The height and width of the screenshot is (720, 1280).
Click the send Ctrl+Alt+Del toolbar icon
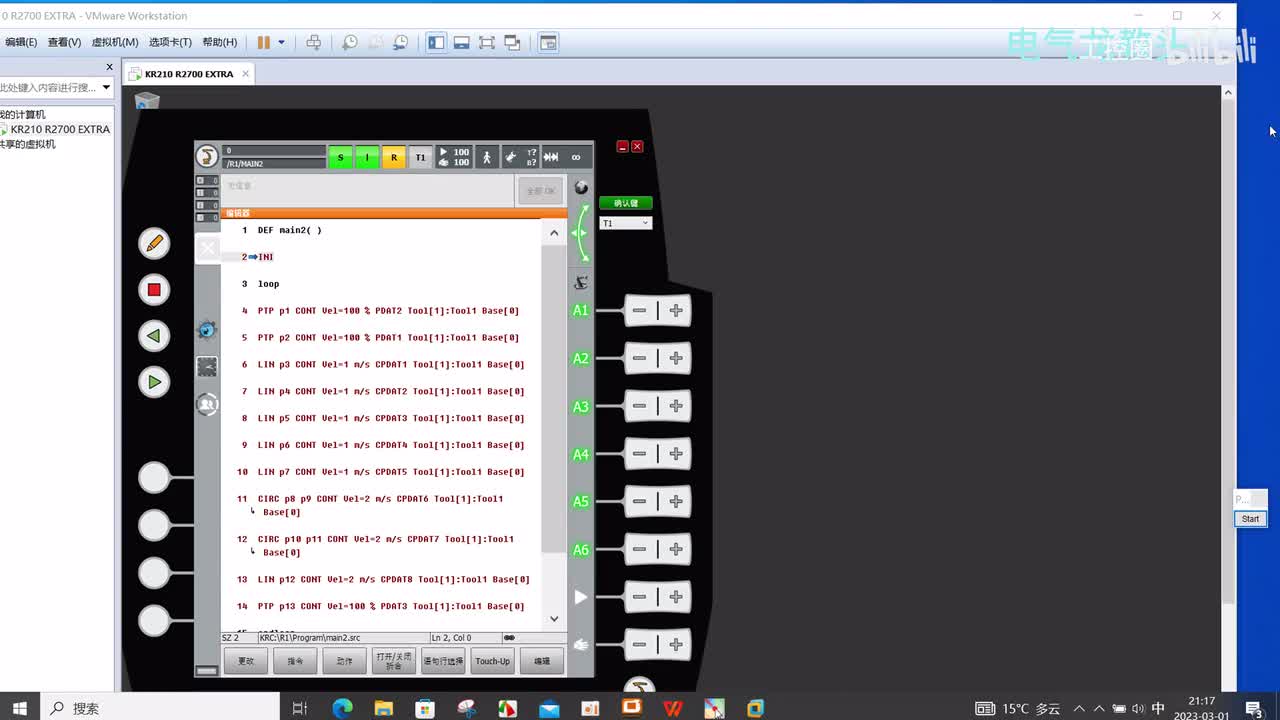[x=314, y=42]
